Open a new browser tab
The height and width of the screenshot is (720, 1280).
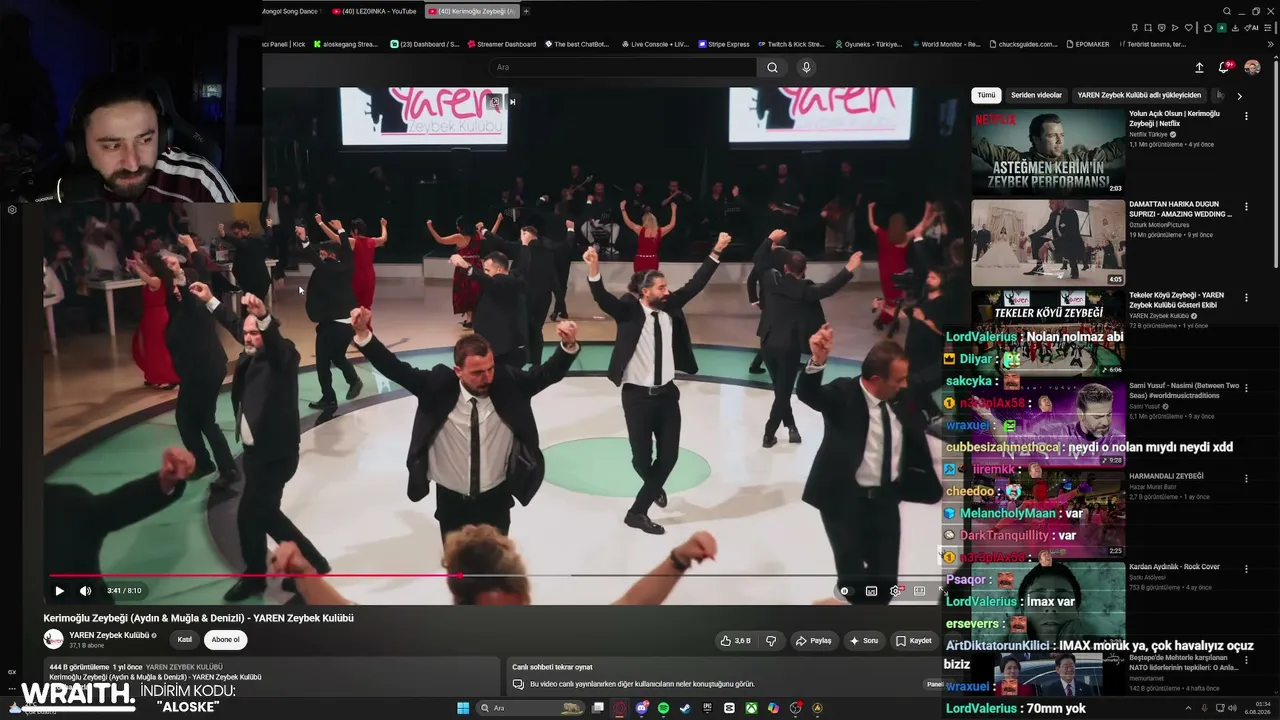527,11
